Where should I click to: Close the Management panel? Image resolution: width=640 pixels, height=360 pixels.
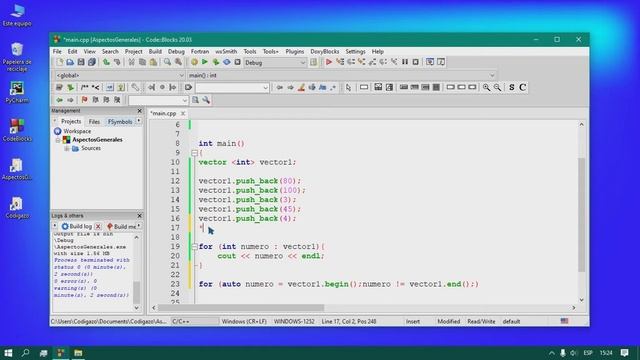pos(140,111)
